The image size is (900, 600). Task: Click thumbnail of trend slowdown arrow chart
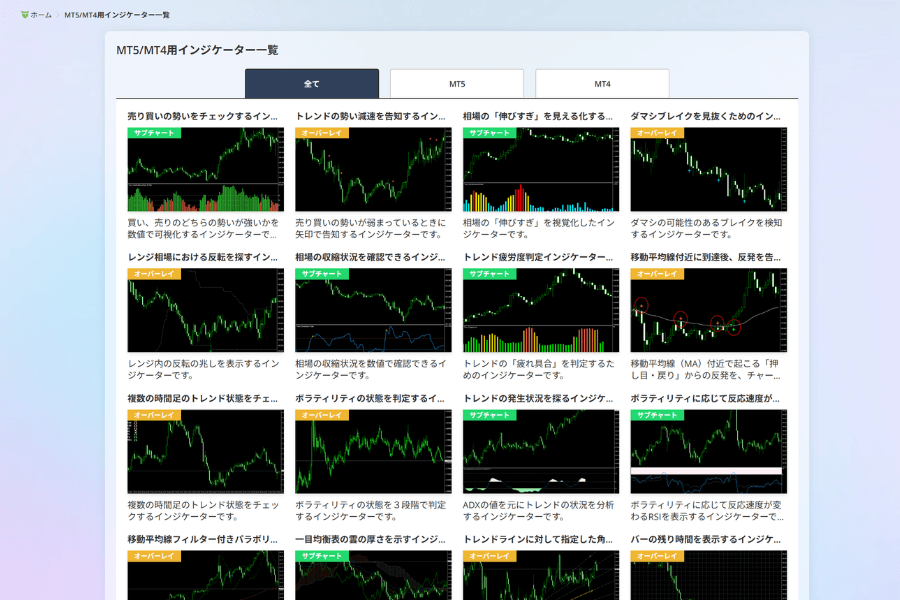pyautogui.click(x=373, y=169)
